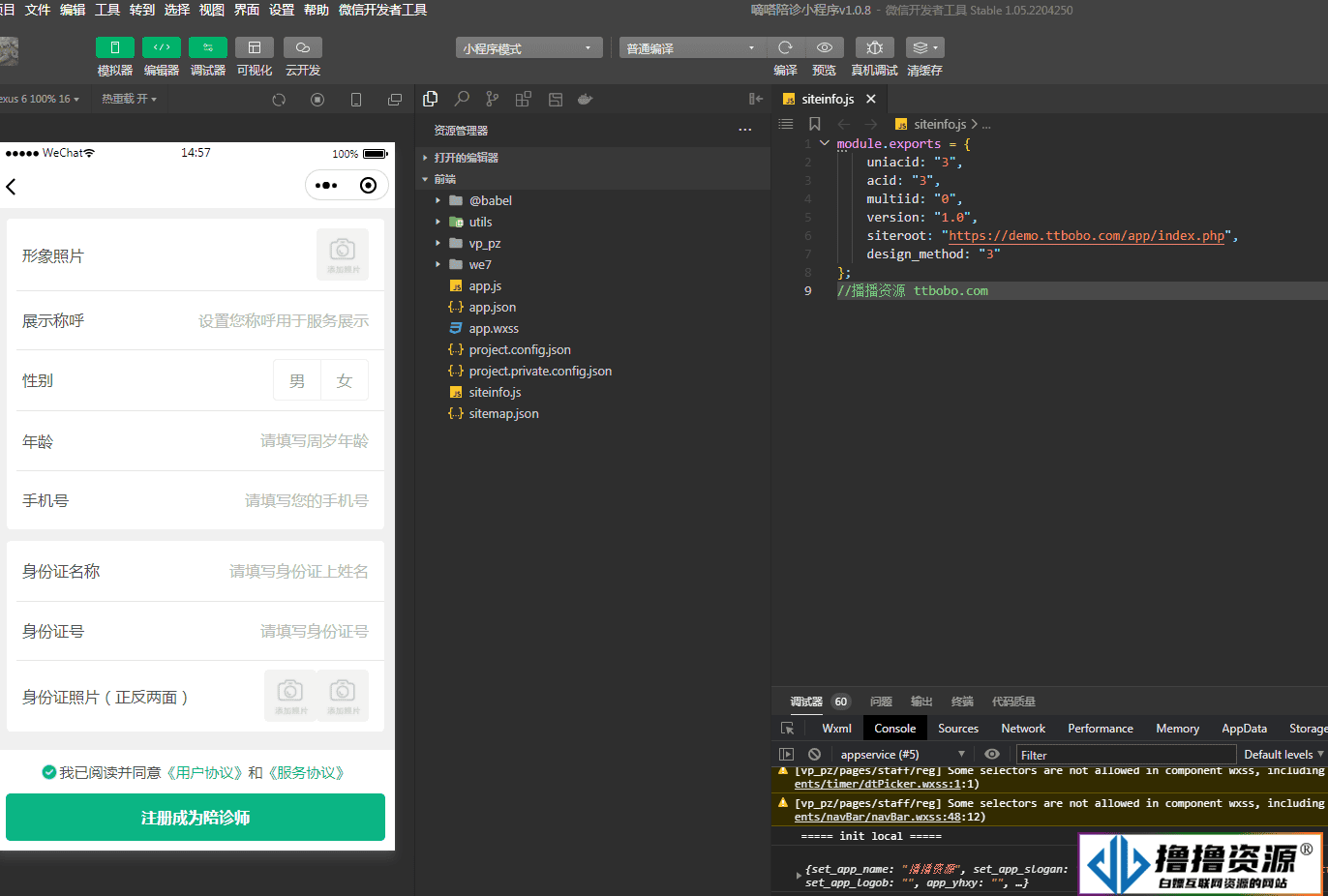Open resource manager more options (…)

point(744,130)
